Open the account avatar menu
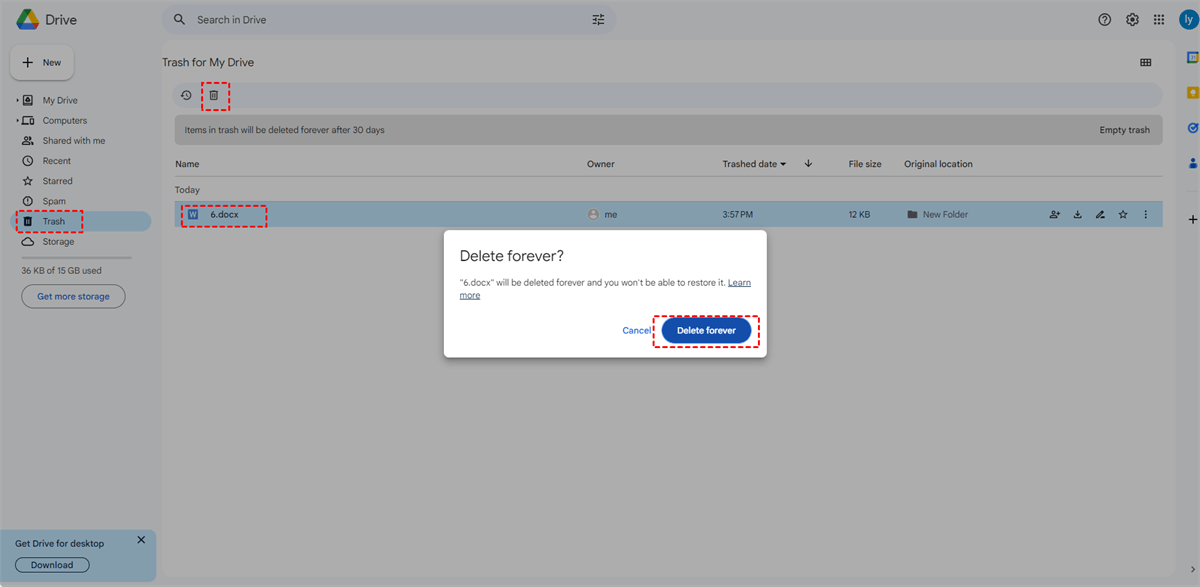 (x=1187, y=19)
